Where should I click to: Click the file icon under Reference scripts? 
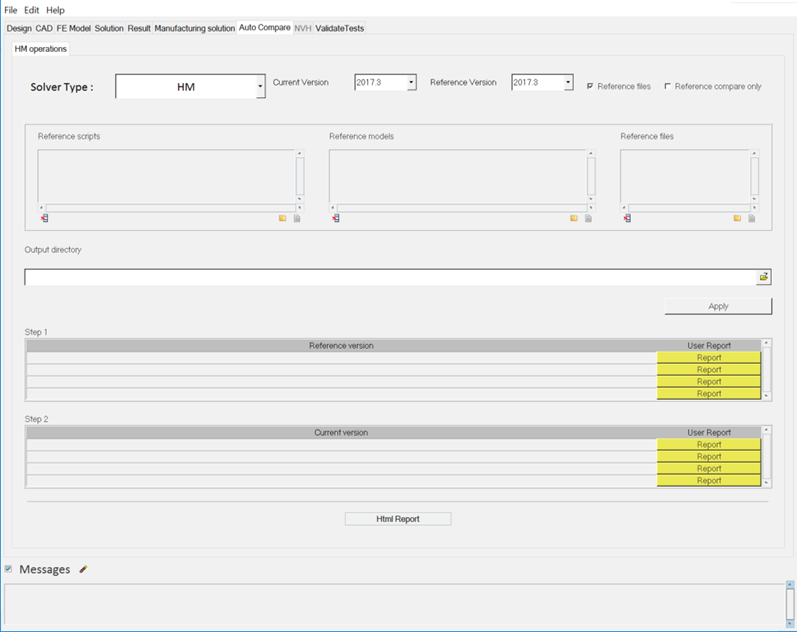(297, 218)
